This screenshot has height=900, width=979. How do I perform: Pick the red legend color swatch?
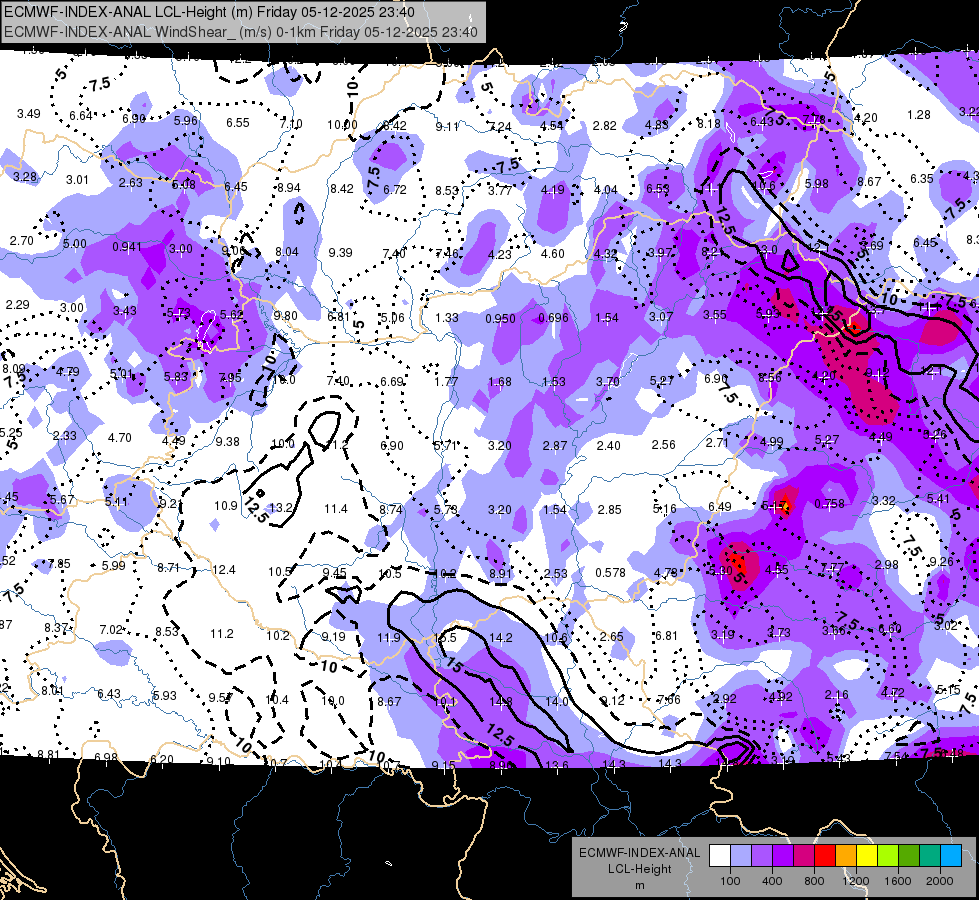825,856
